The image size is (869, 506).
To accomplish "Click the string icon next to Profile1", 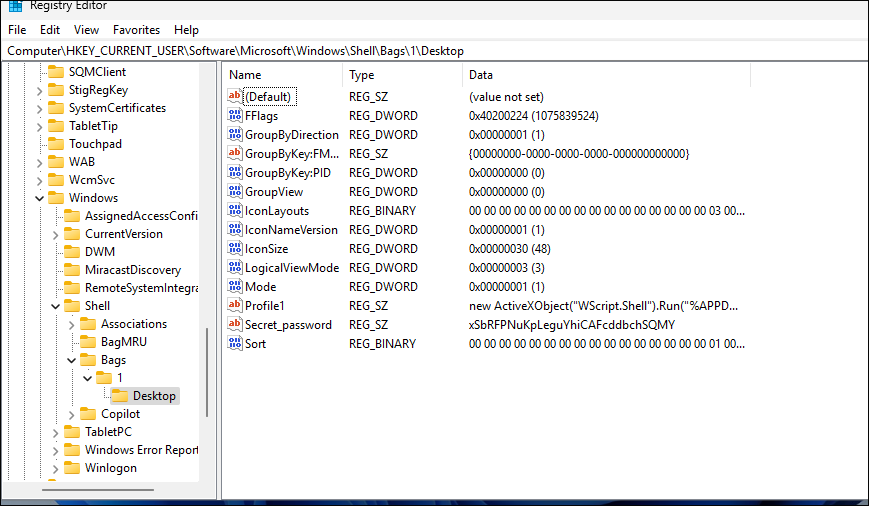I will 234,305.
